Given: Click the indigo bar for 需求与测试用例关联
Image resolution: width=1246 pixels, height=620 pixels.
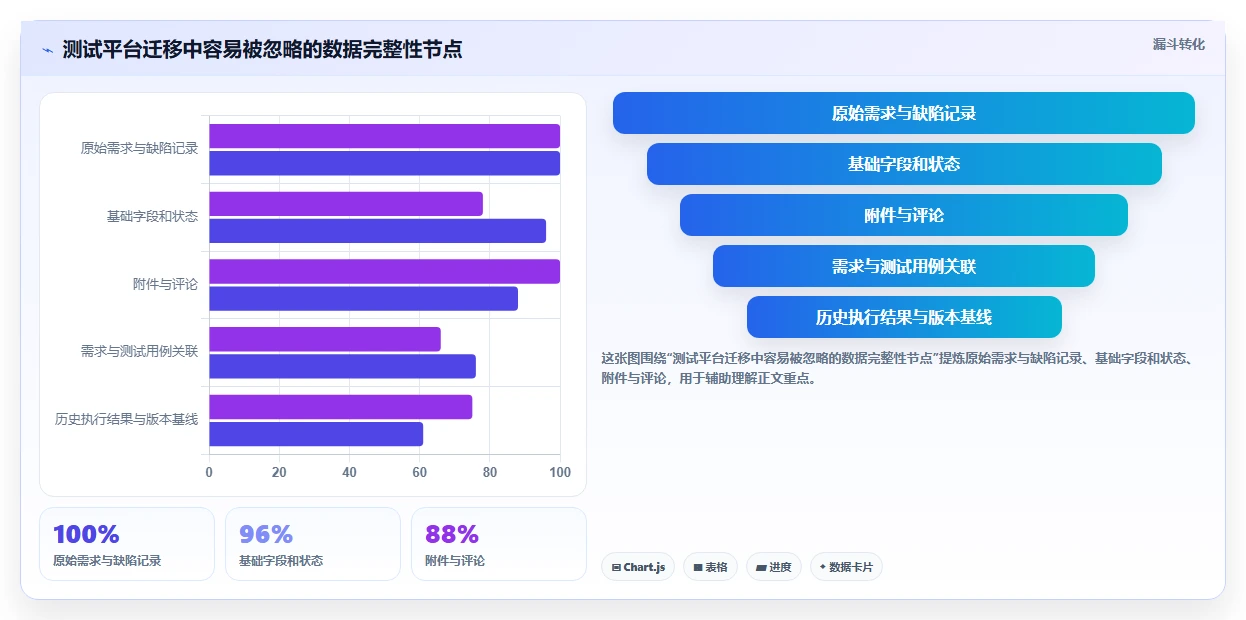Looking at the screenshot, I should [342, 366].
